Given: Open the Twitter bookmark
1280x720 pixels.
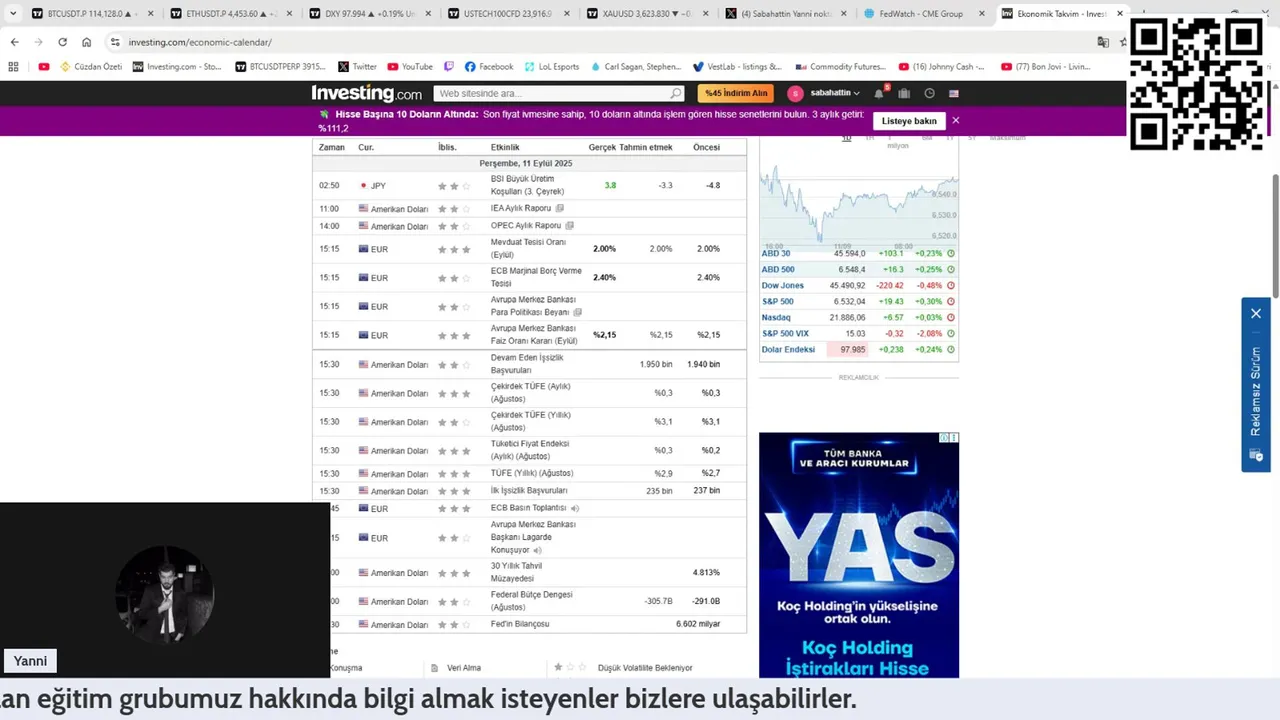Looking at the screenshot, I should (x=357, y=67).
